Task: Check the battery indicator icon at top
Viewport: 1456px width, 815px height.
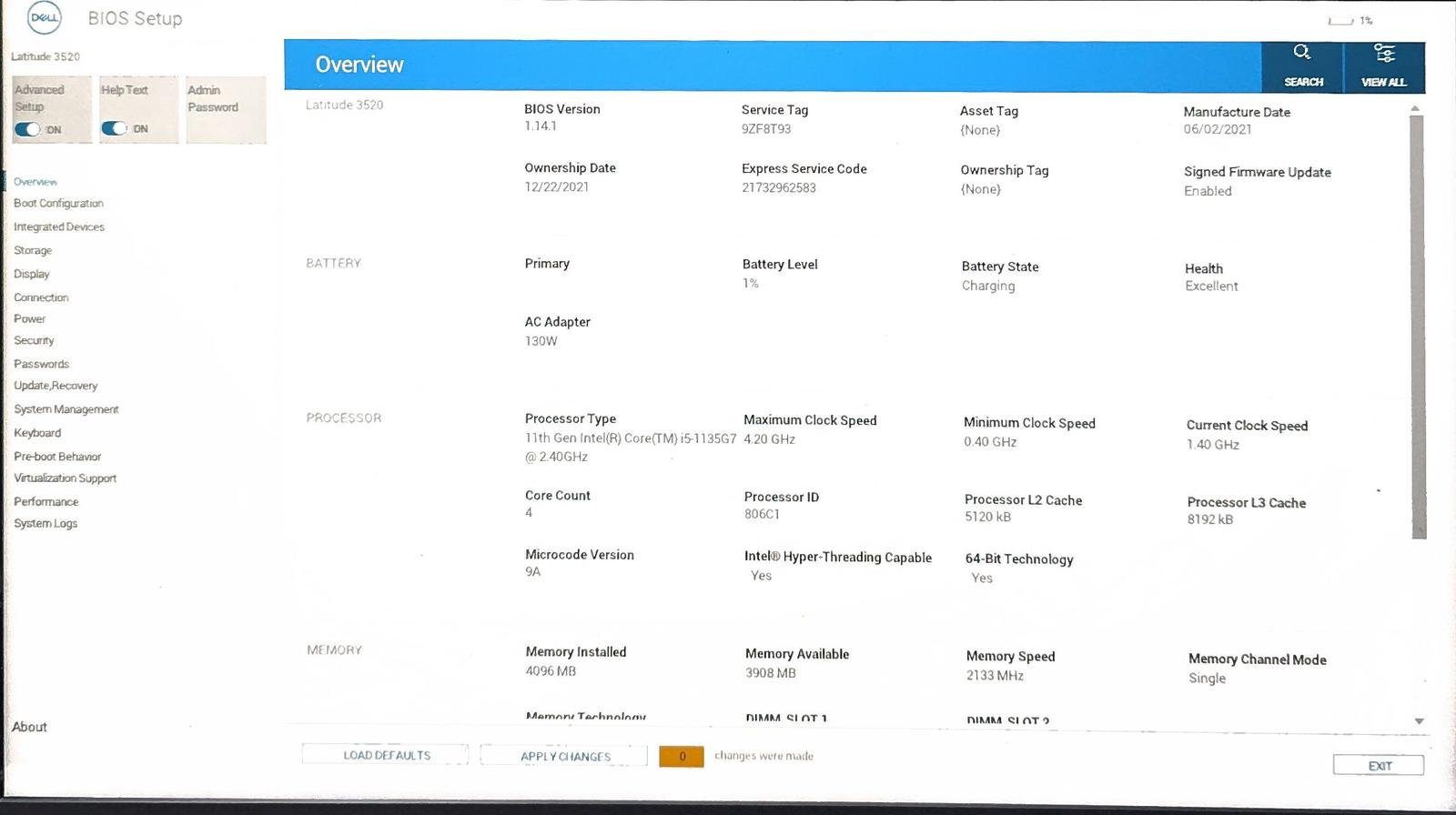Action: [1340, 21]
